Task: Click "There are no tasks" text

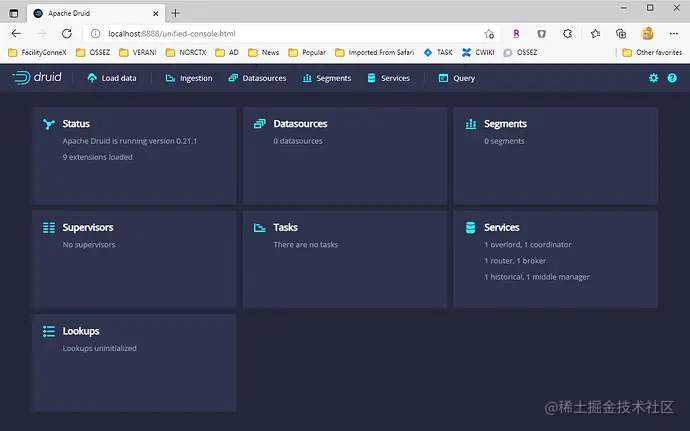Action: (305, 245)
